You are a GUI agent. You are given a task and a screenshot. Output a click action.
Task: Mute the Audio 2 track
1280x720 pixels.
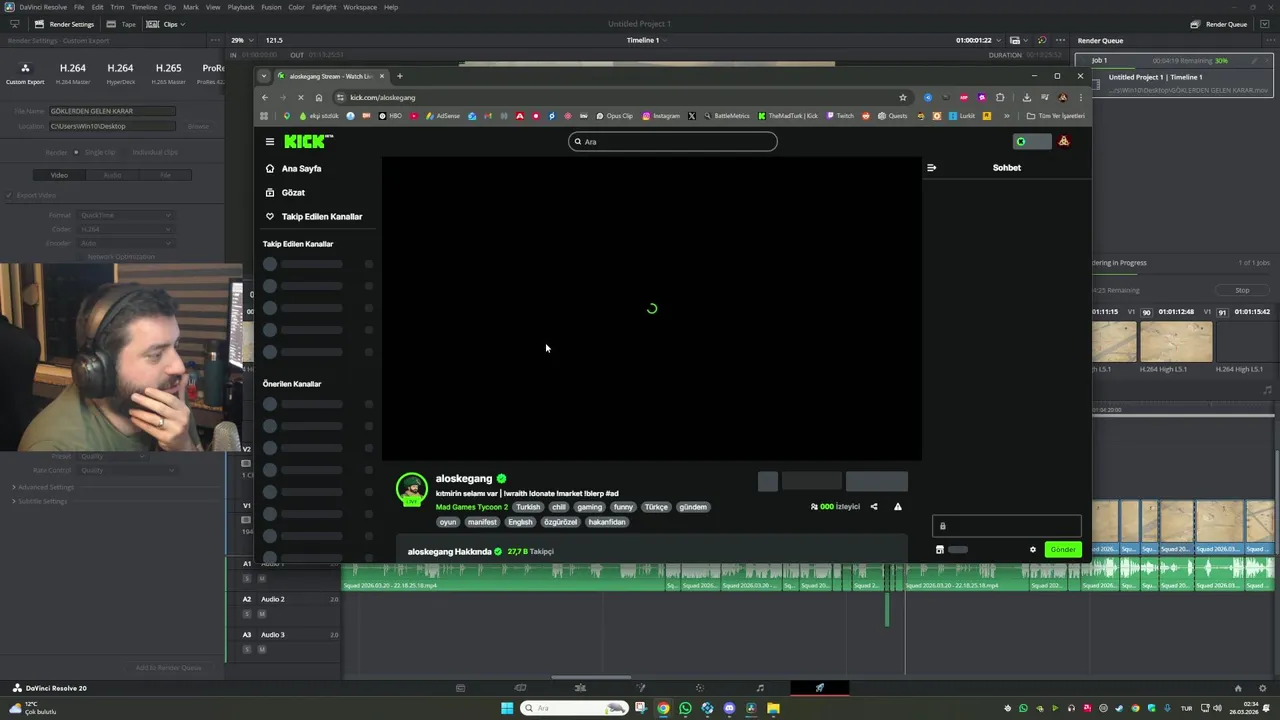pos(262,614)
